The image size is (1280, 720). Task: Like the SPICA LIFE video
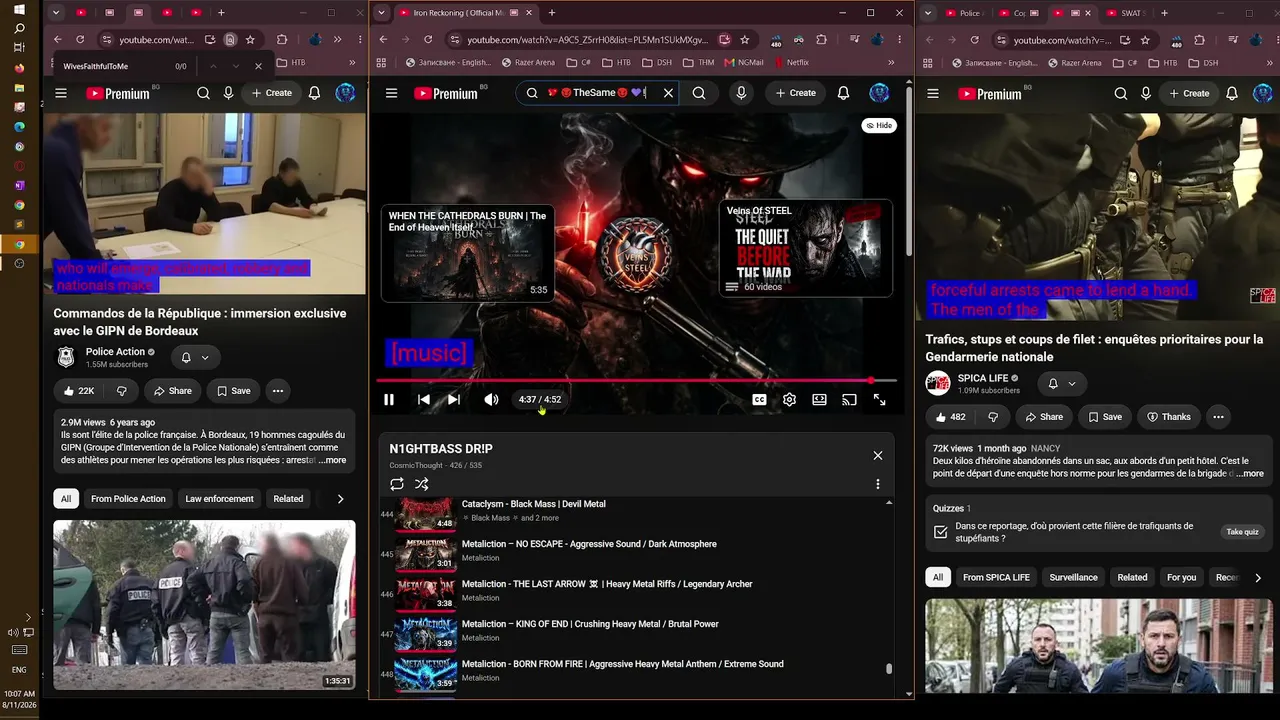tap(950, 417)
